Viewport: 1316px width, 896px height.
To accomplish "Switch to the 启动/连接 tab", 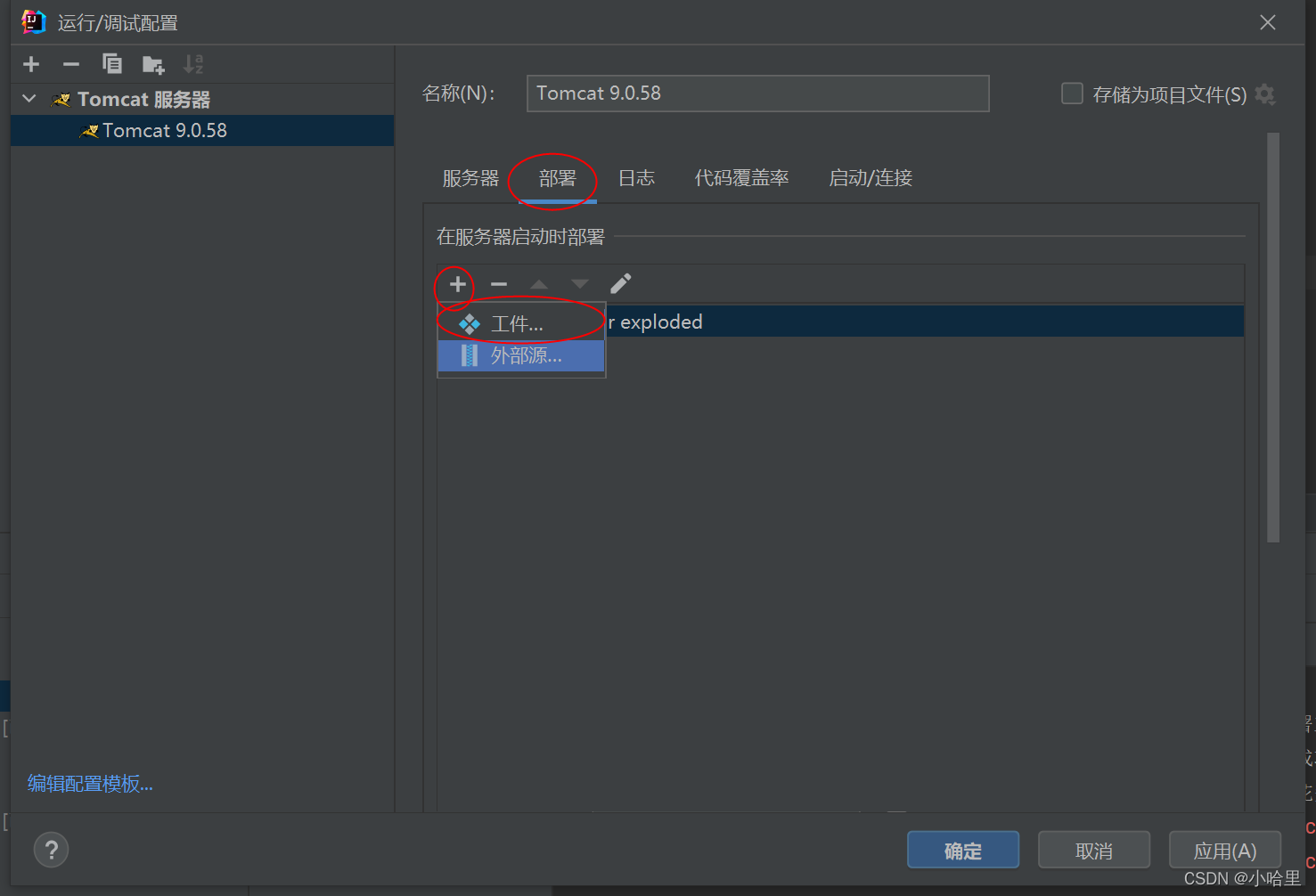I will [871, 178].
